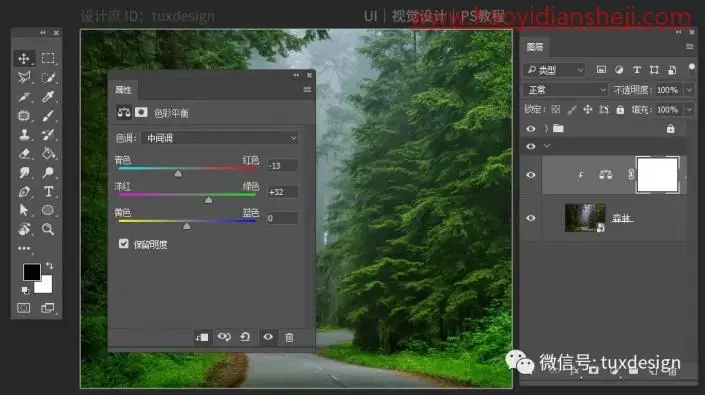
Task: Hide the 森林 layer
Action: click(531, 218)
